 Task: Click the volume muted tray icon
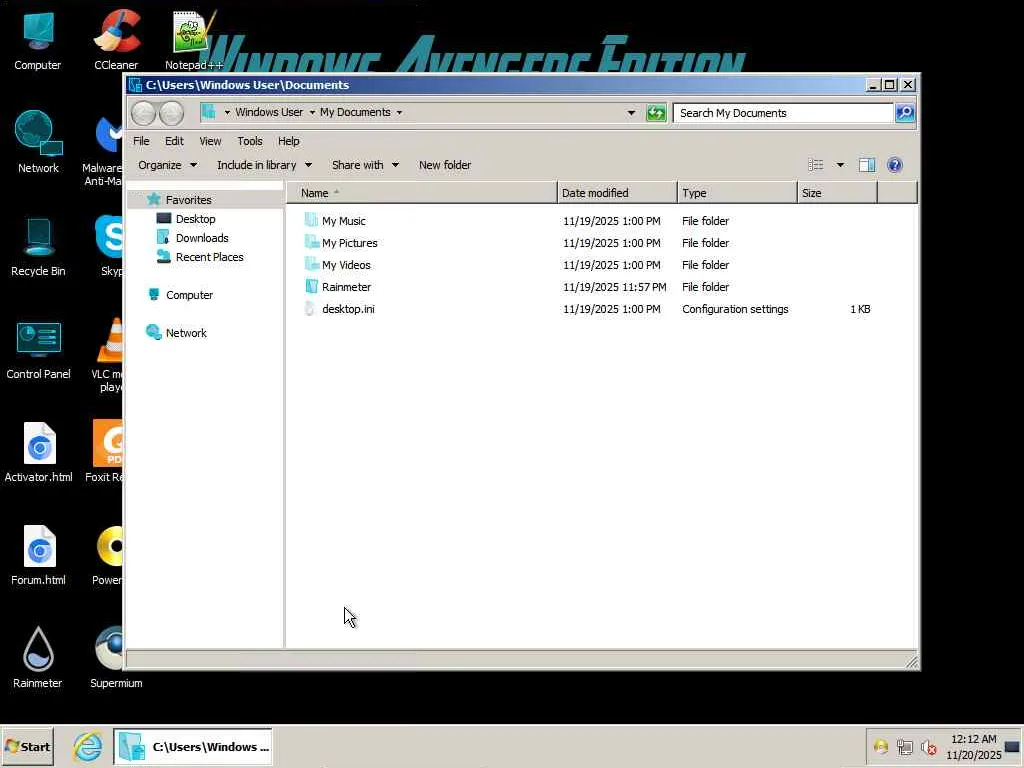coord(929,747)
